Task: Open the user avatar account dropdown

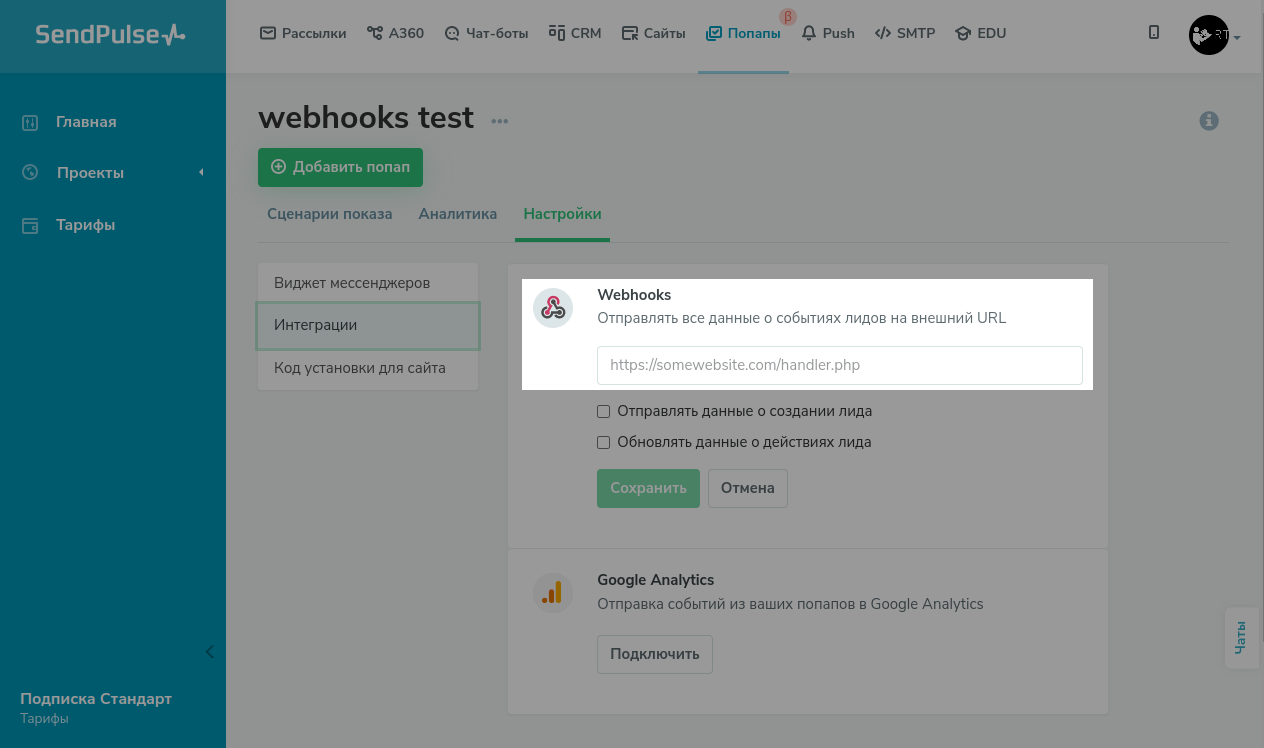Action: [1214, 36]
